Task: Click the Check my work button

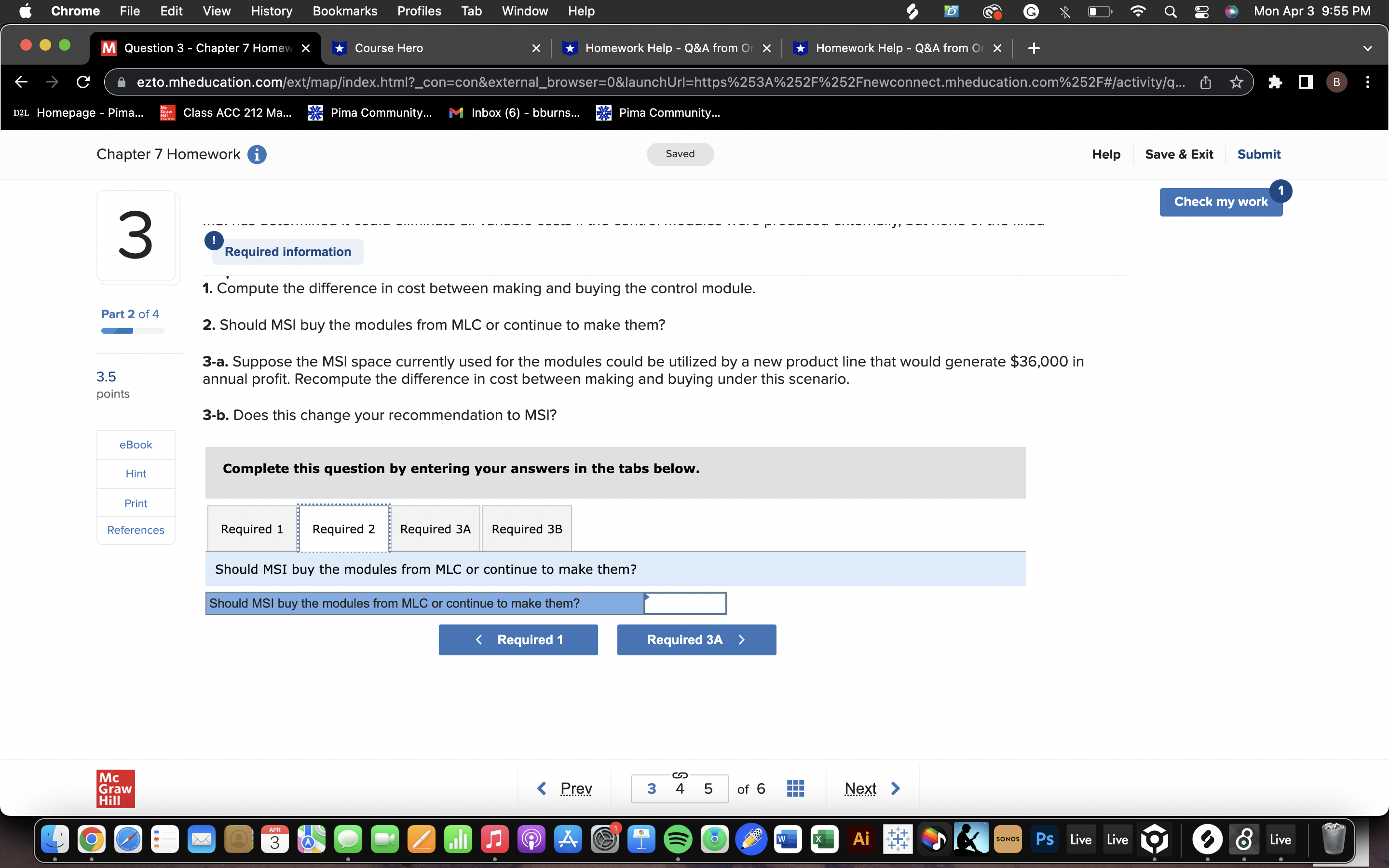Action: click(x=1221, y=202)
